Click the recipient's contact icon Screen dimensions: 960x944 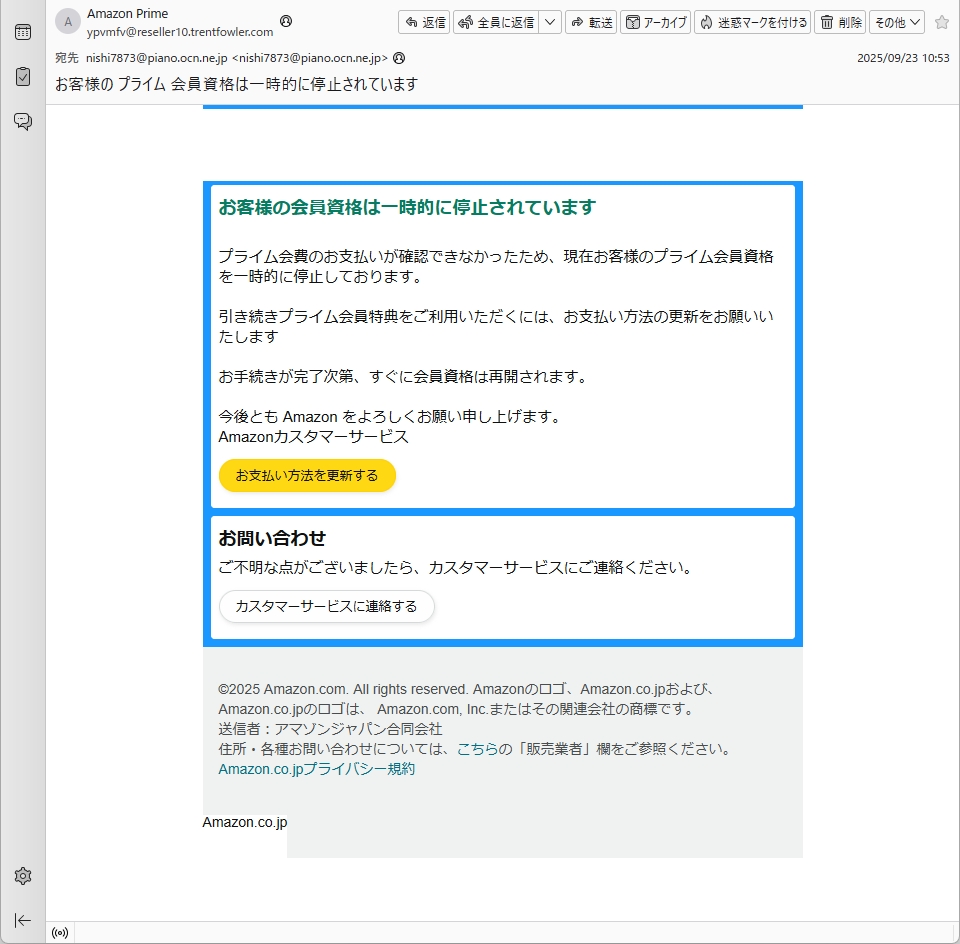[399, 58]
